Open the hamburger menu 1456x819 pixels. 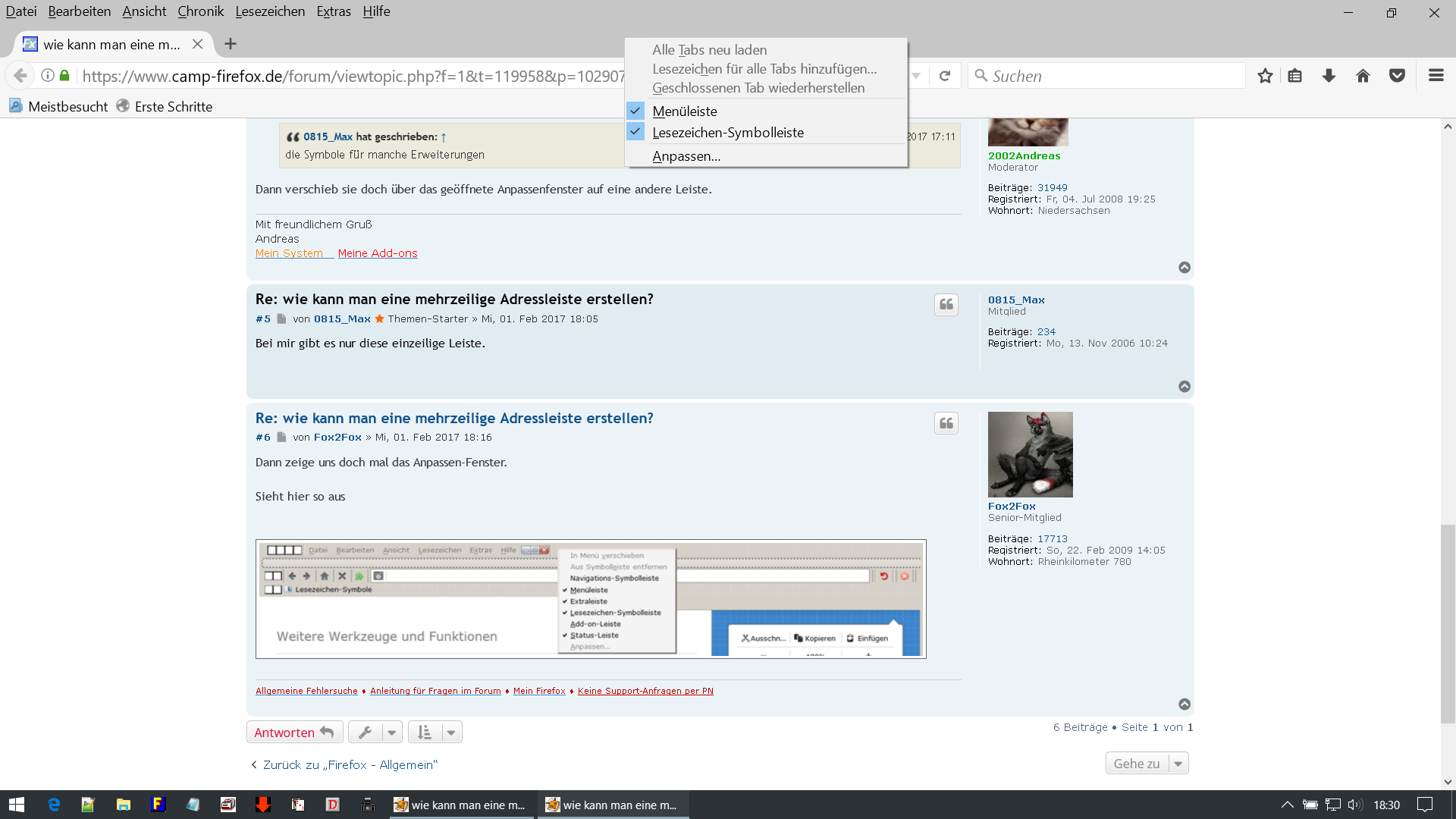1436,76
